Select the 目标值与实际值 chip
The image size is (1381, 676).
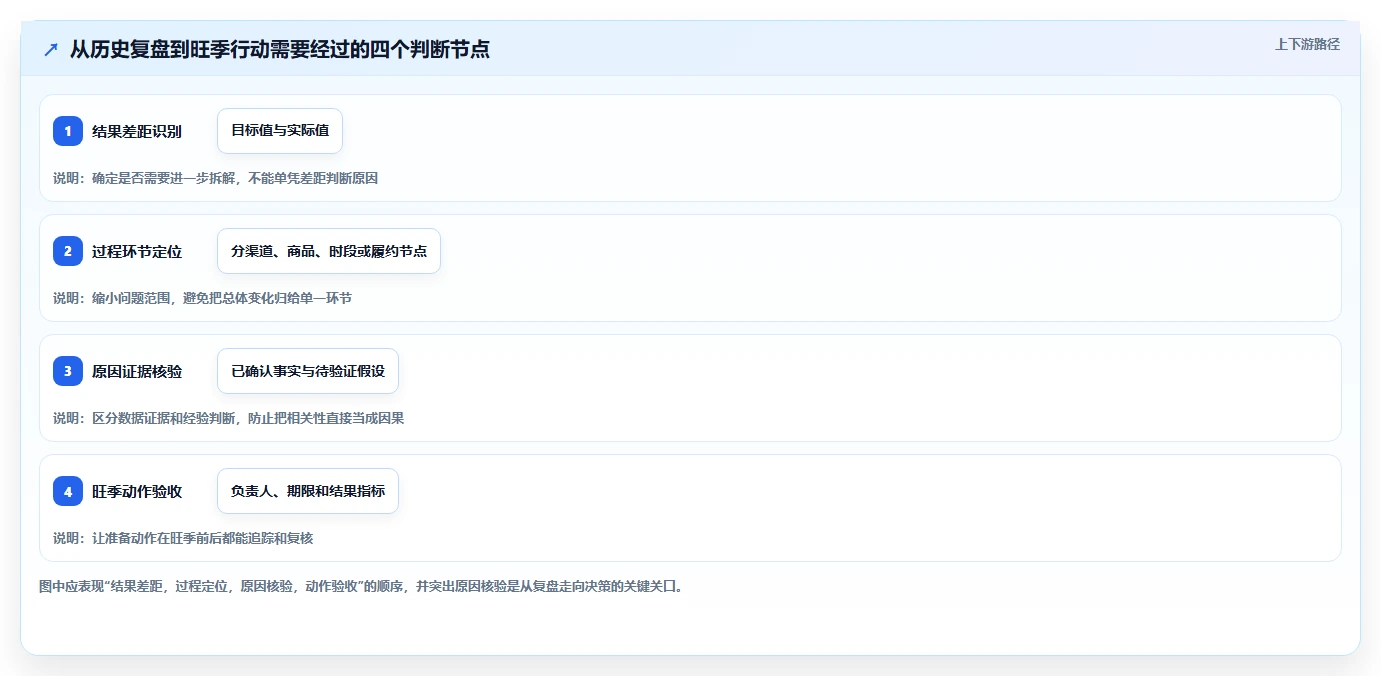[280, 131]
